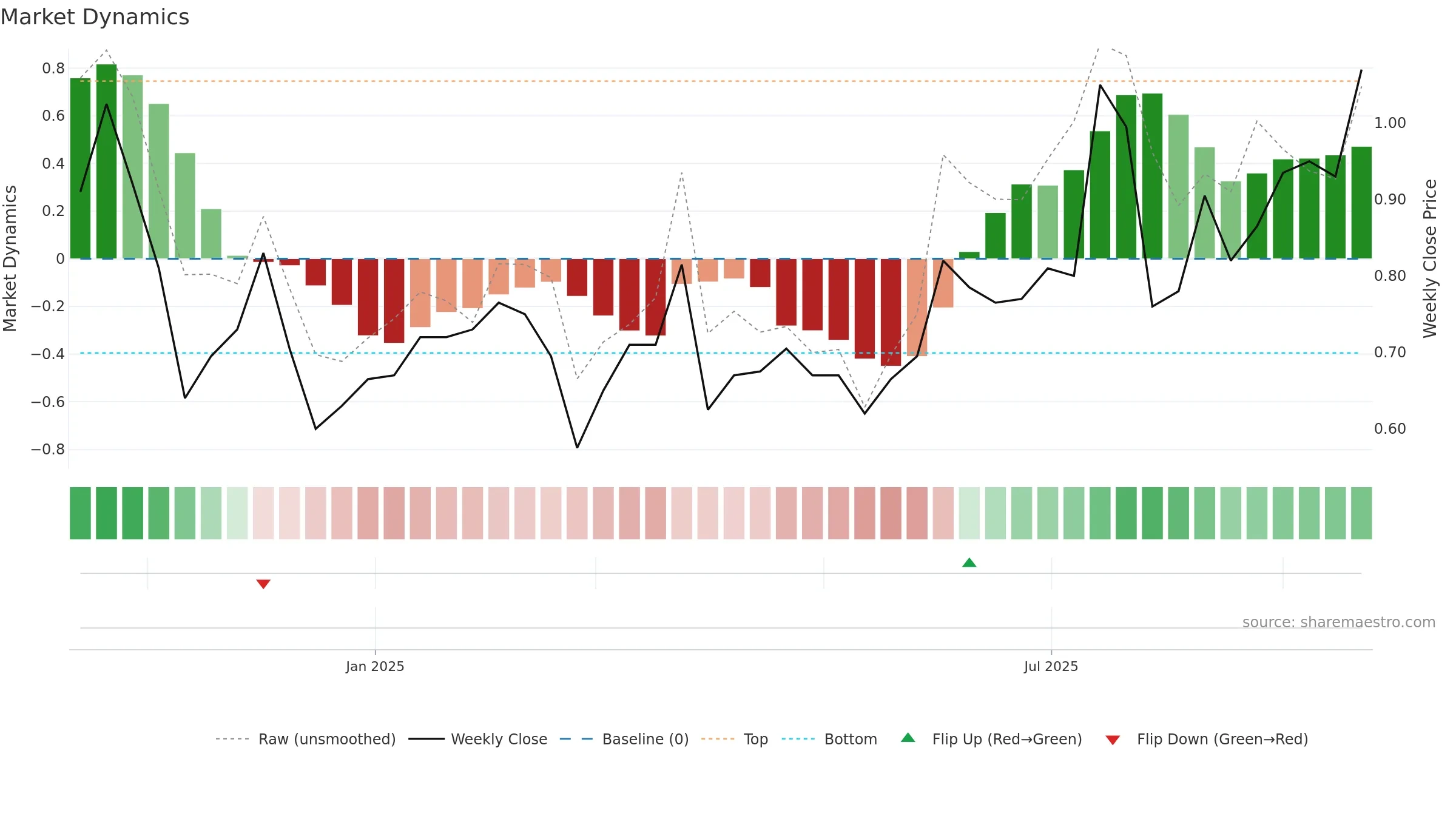Click the green Flip Up triangle marker
The width and height of the screenshot is (1456, 819).
(x=969, y=563)
